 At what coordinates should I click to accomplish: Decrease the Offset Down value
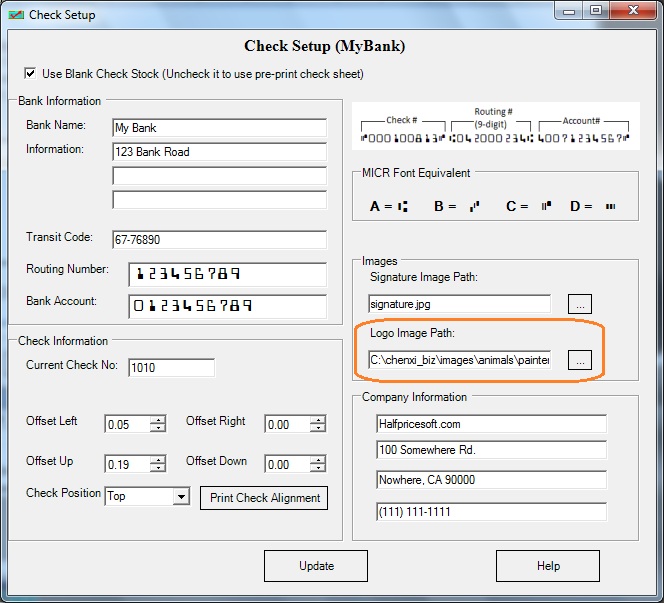(x=318, y=469)
